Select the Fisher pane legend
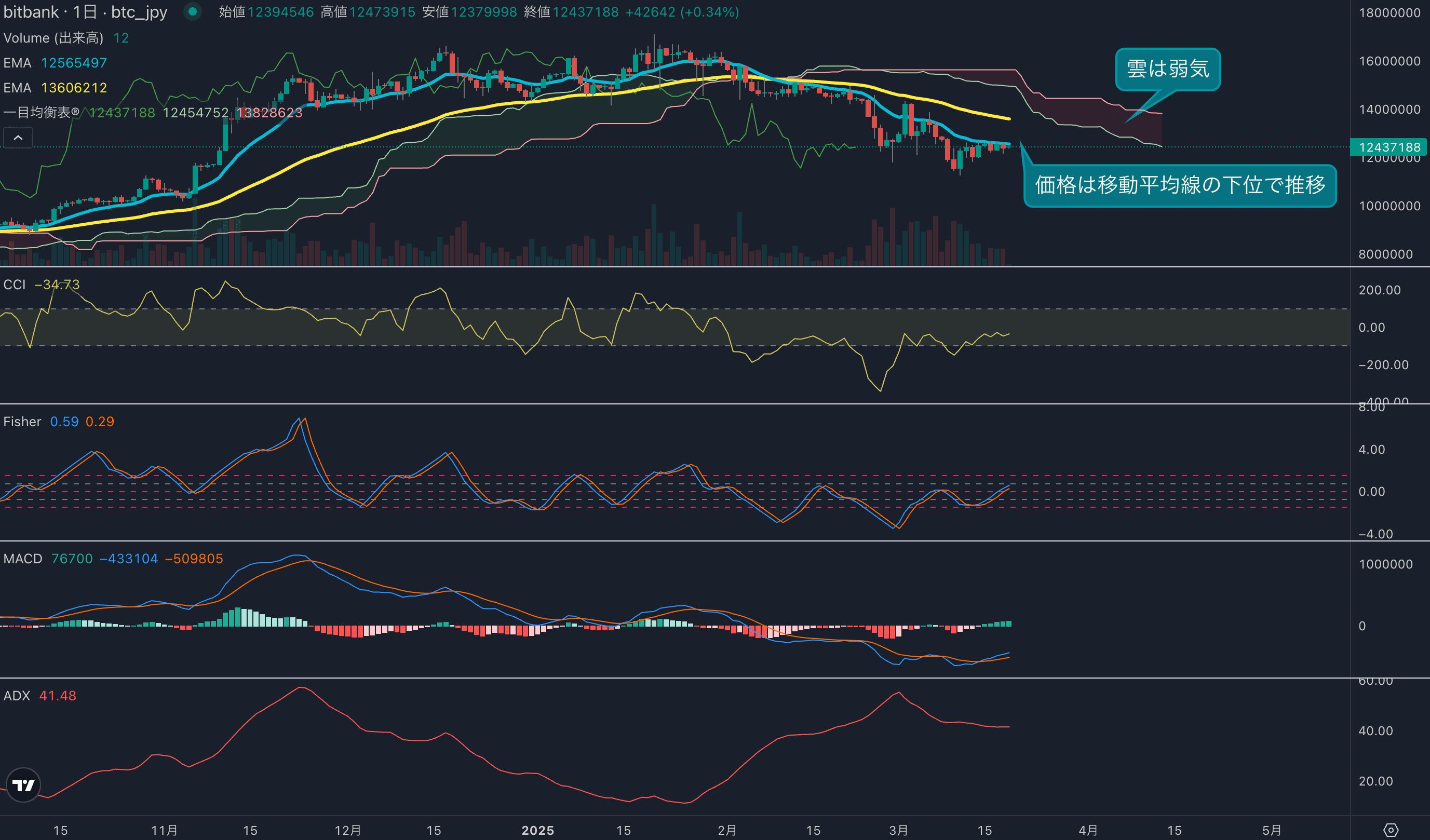Image resolution: width=1430 pixels, height=840 pixels. [22, 422]
